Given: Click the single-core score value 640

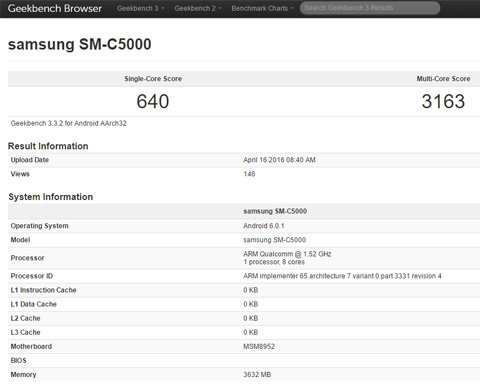Looking at the screenshot, I should click(153, 101).
